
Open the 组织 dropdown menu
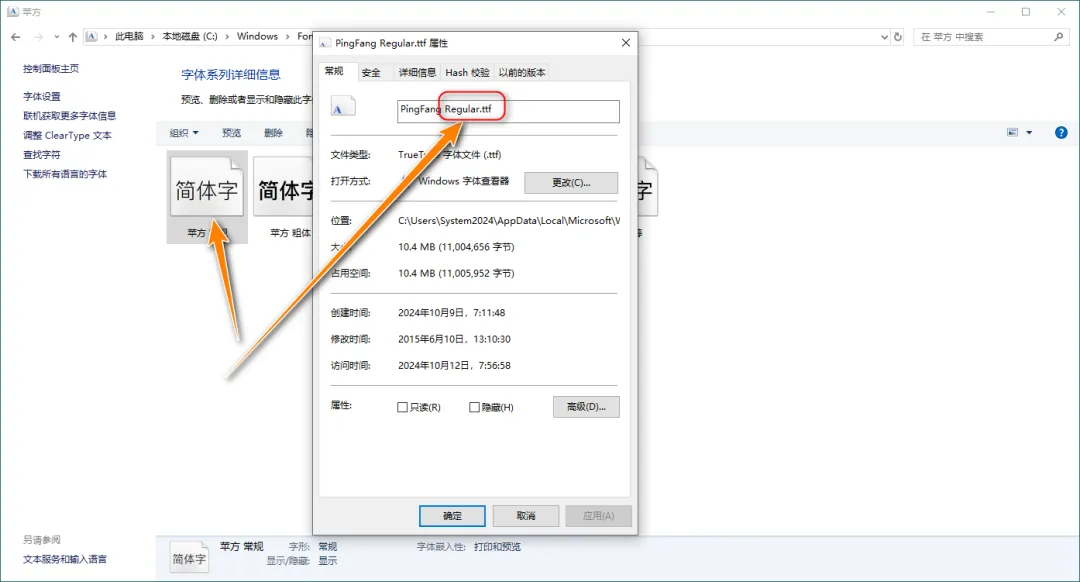[184, 133]
